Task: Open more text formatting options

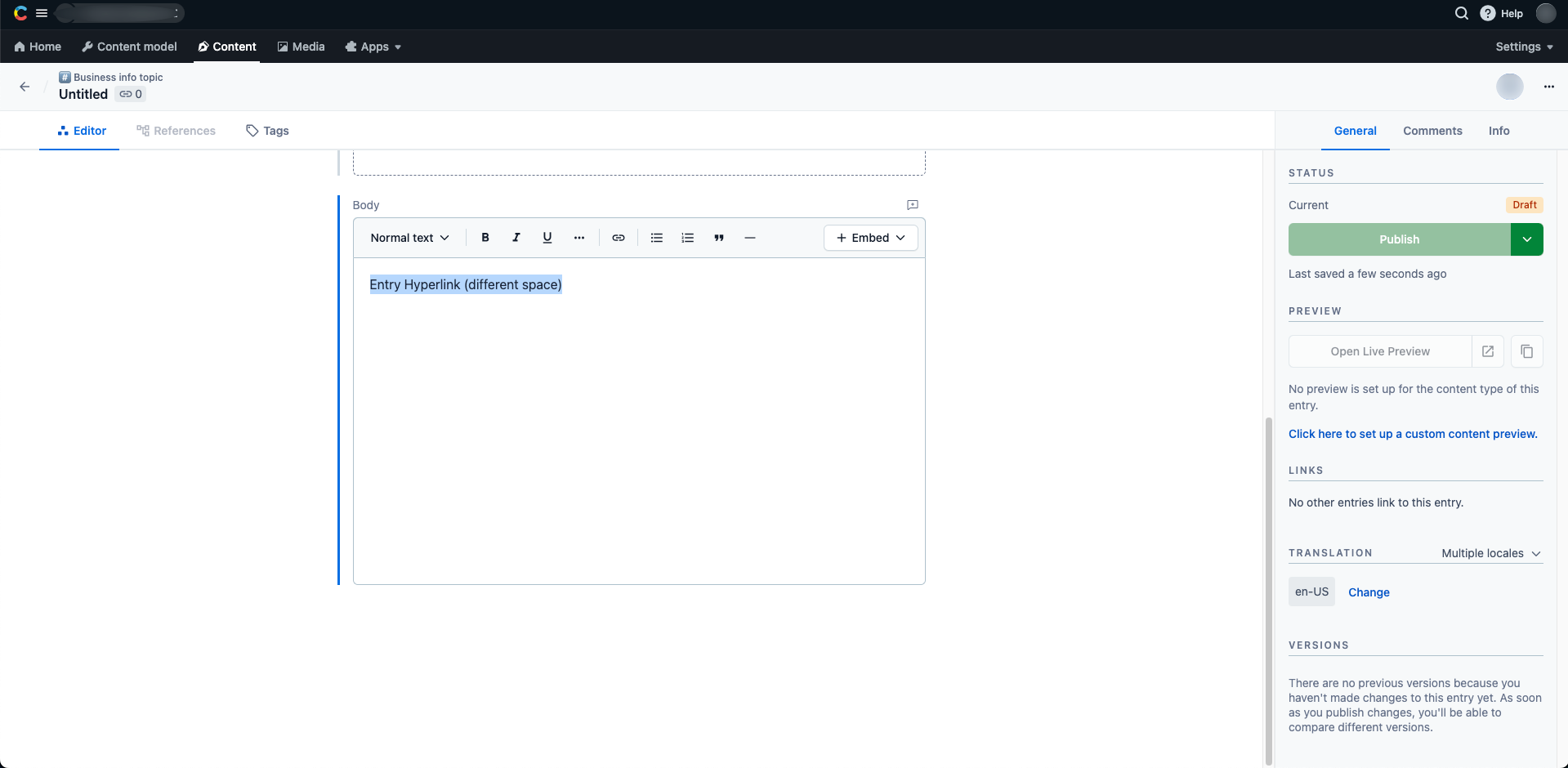Action: (579, 238)
